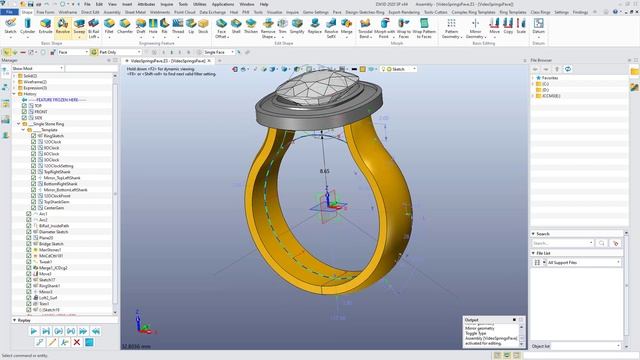Toggle checkbox for RingShank1 feature
This screenshot has height=360, width=640.
pos(29,286)
